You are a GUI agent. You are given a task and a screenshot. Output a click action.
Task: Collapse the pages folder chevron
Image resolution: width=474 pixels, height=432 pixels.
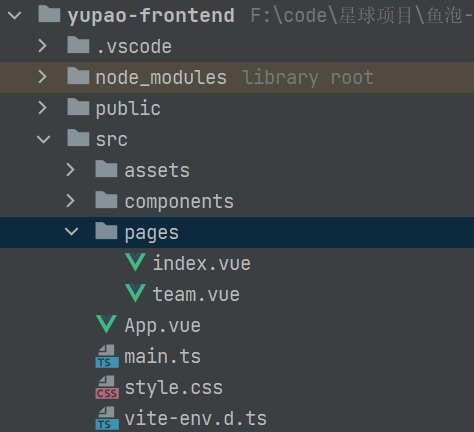click(x=71, y=231)
